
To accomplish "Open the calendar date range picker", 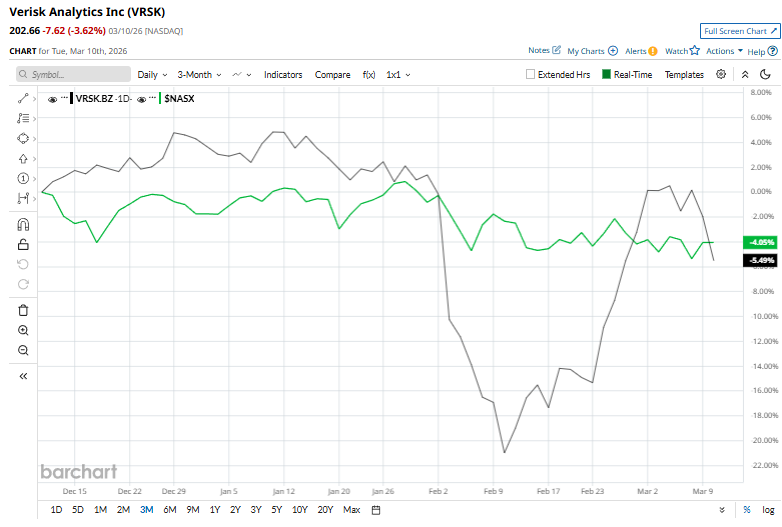I will (376, 509).
